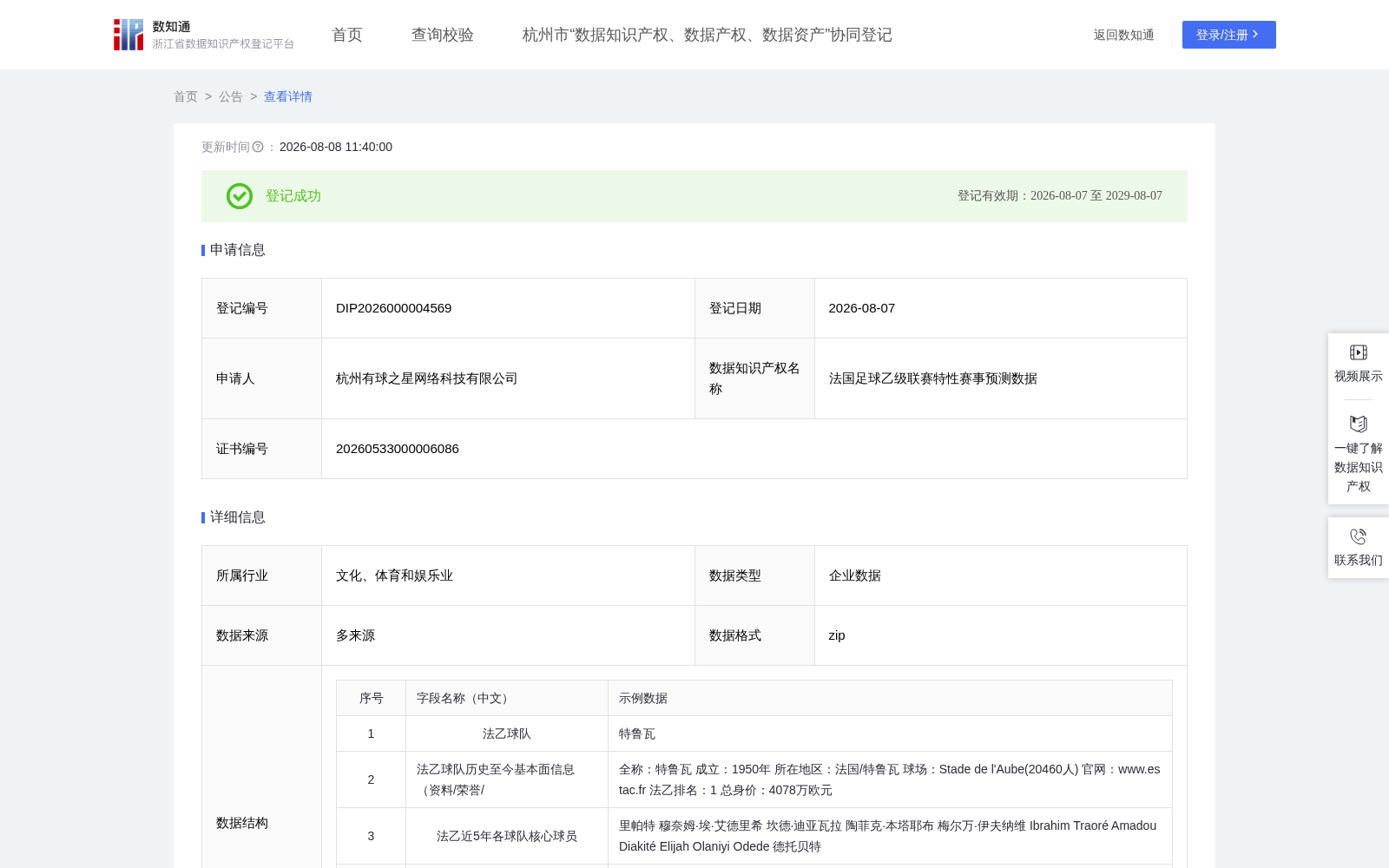Select the certificate number 20260533000006086
The width and height of the screenshot is (1389, 868).
(398, 449)
